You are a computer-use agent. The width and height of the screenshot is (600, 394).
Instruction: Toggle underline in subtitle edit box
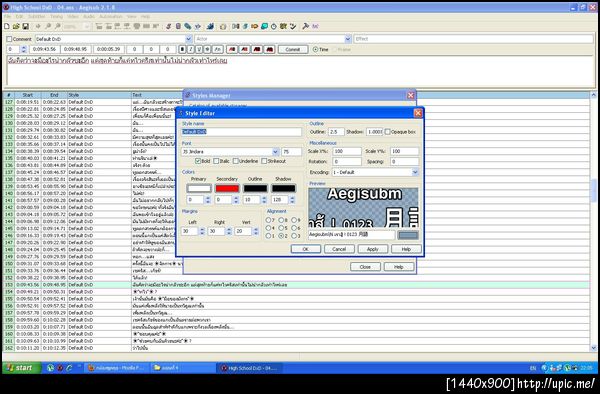[199, 49]
